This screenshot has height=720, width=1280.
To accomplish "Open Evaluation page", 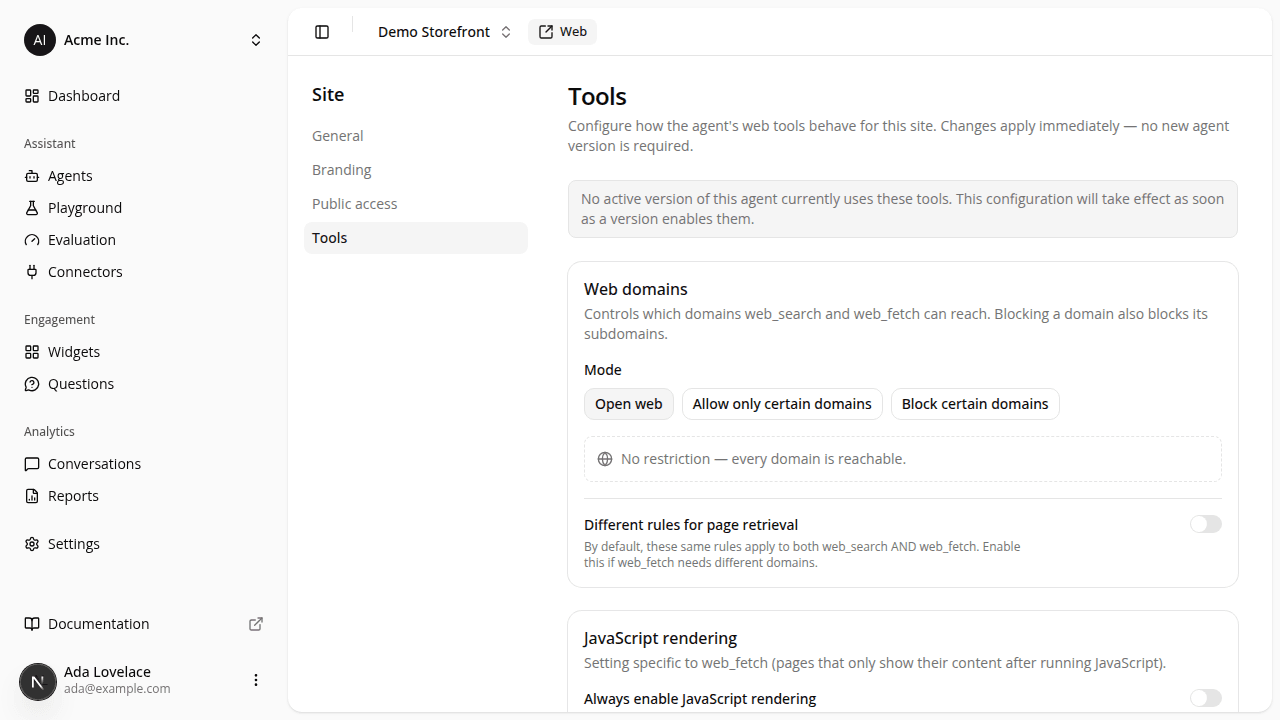I will (x=144, y=240).
